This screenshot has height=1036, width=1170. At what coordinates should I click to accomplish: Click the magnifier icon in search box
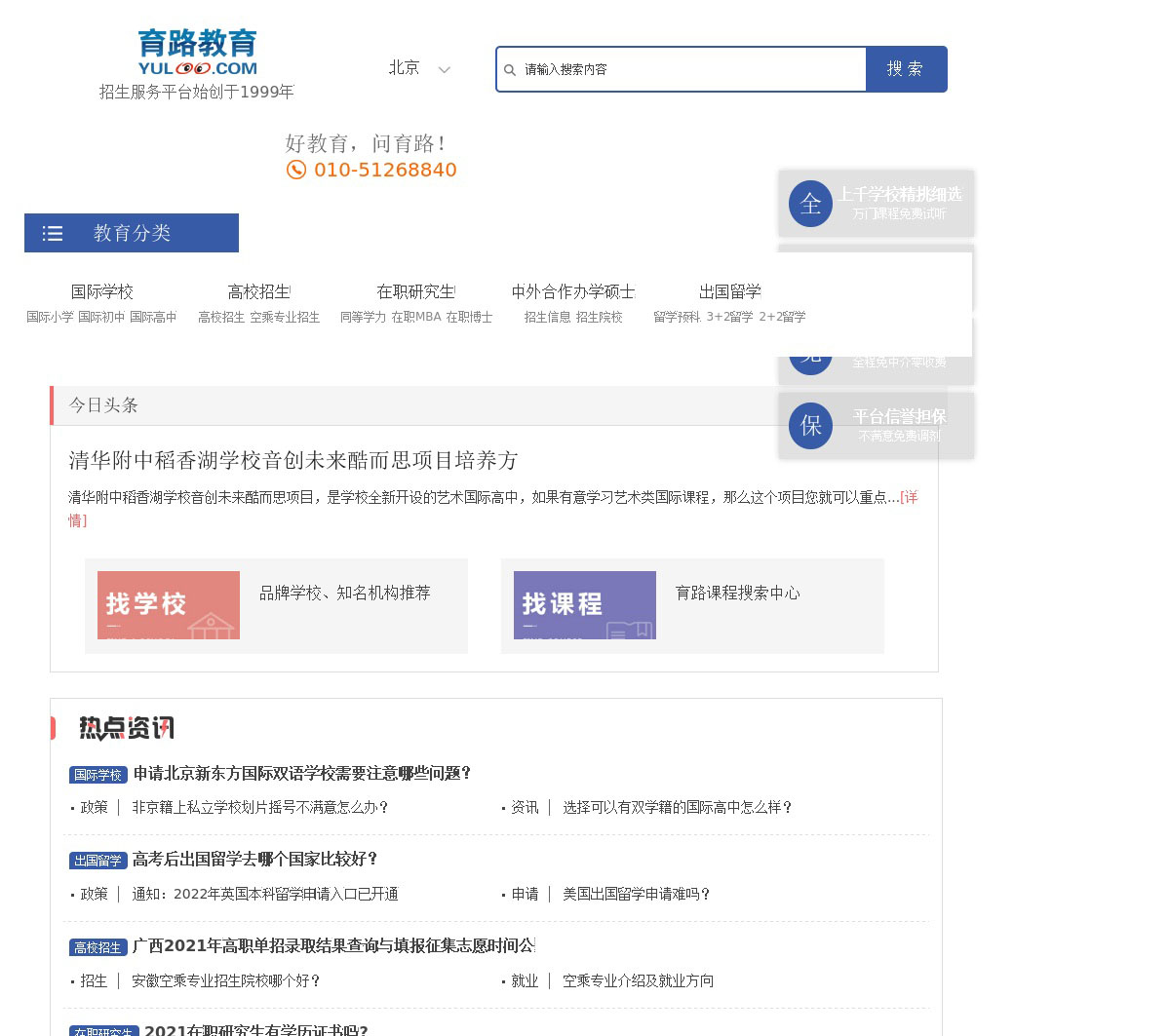tap(510, 70)
